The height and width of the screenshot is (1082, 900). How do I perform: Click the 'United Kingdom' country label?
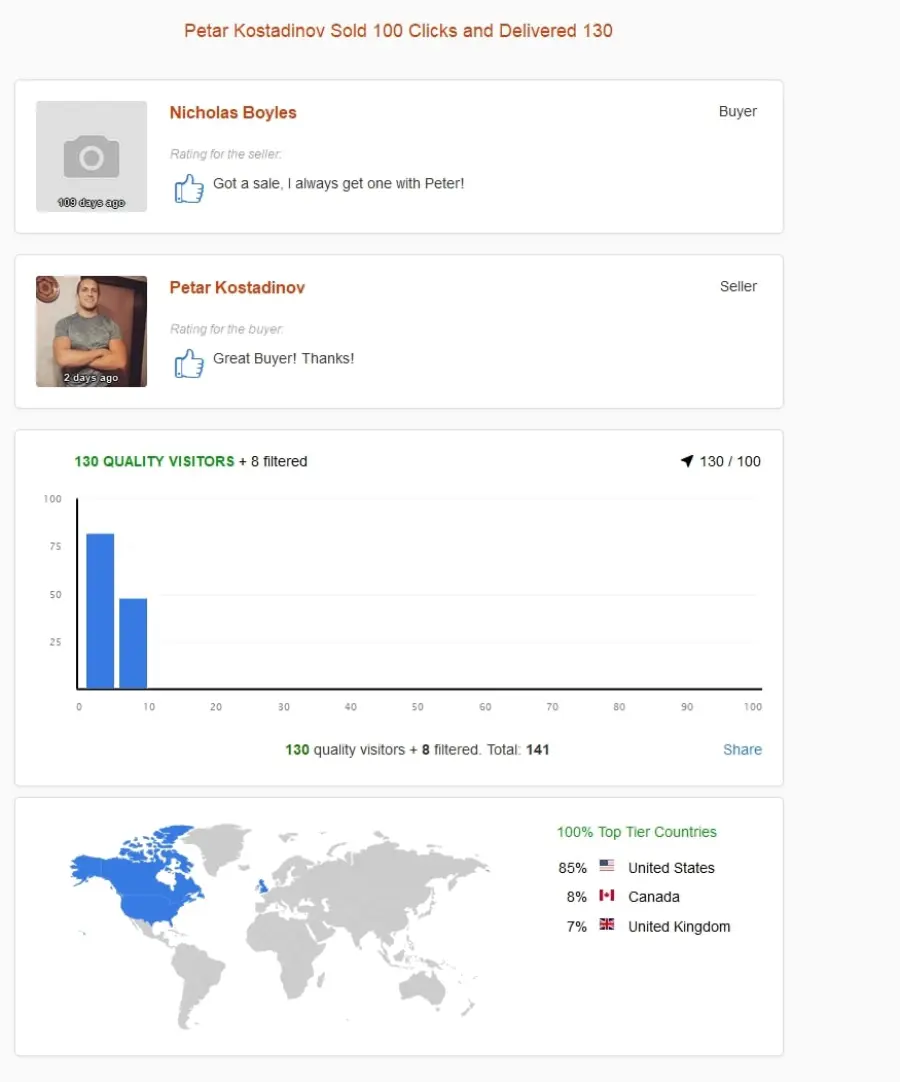(679, 927)
